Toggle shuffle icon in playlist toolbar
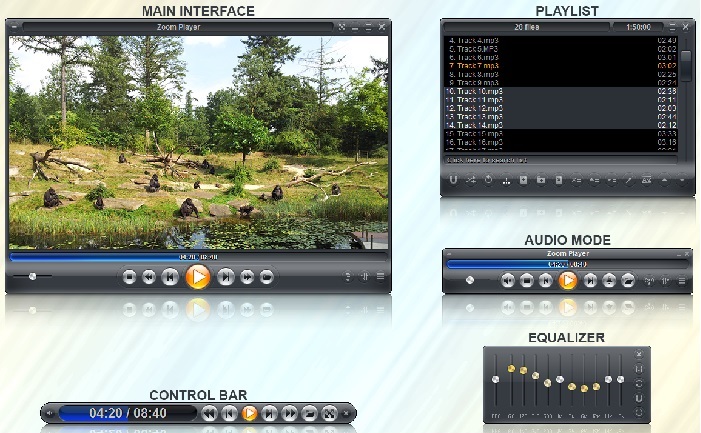This screenshot has height=433, width=701. [x=470, y=181]
